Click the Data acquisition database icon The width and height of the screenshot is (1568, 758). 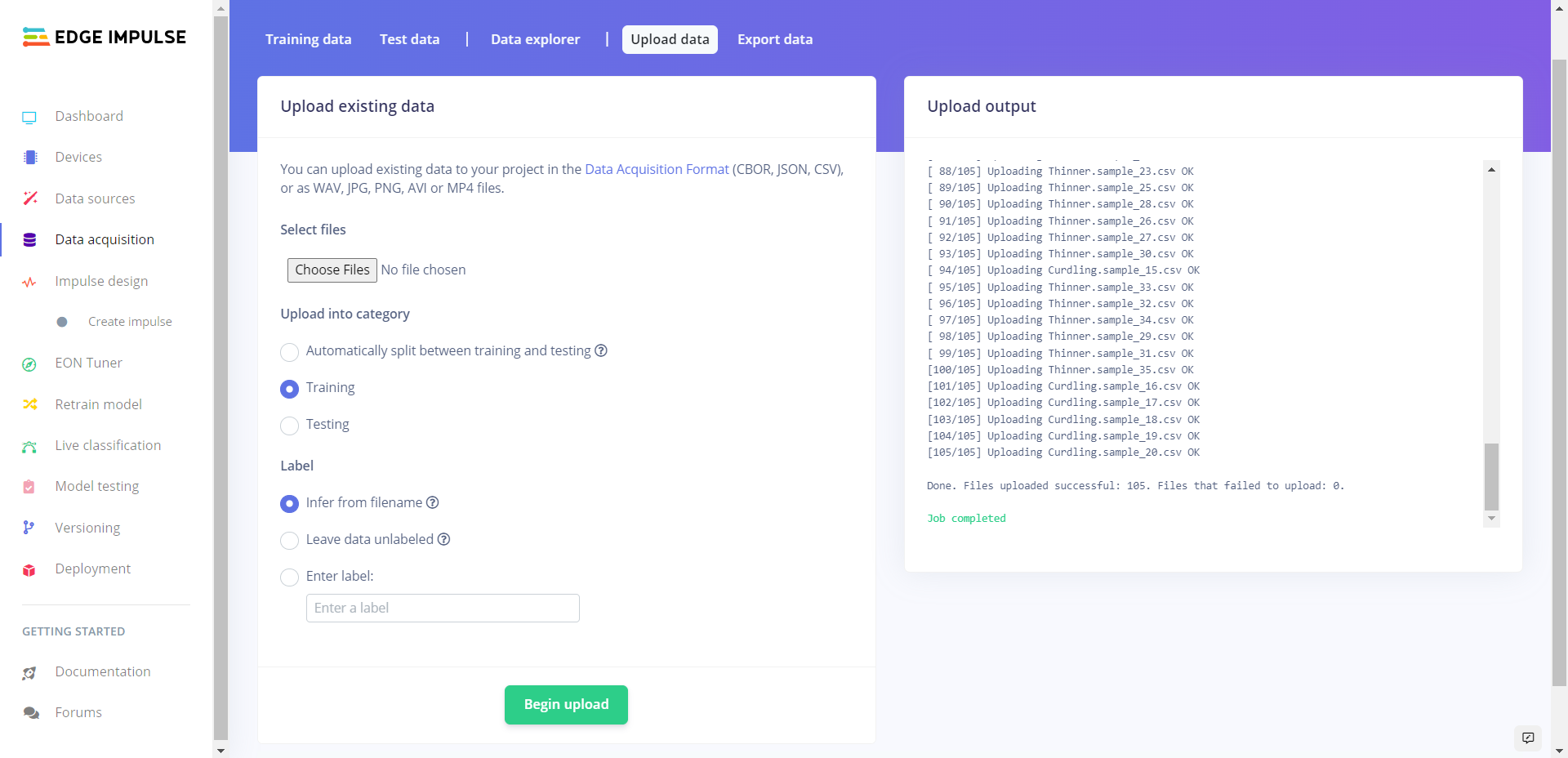tap(30, 240)
